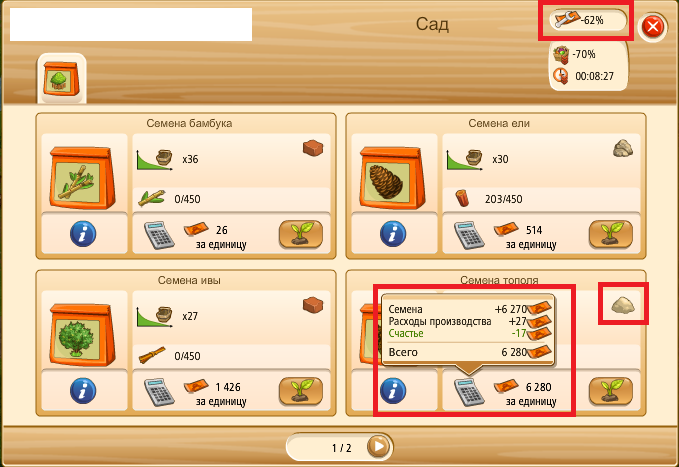Click the 00:08:27 timer clock icon
Viewport: 679px width, 467px height.
561,76
